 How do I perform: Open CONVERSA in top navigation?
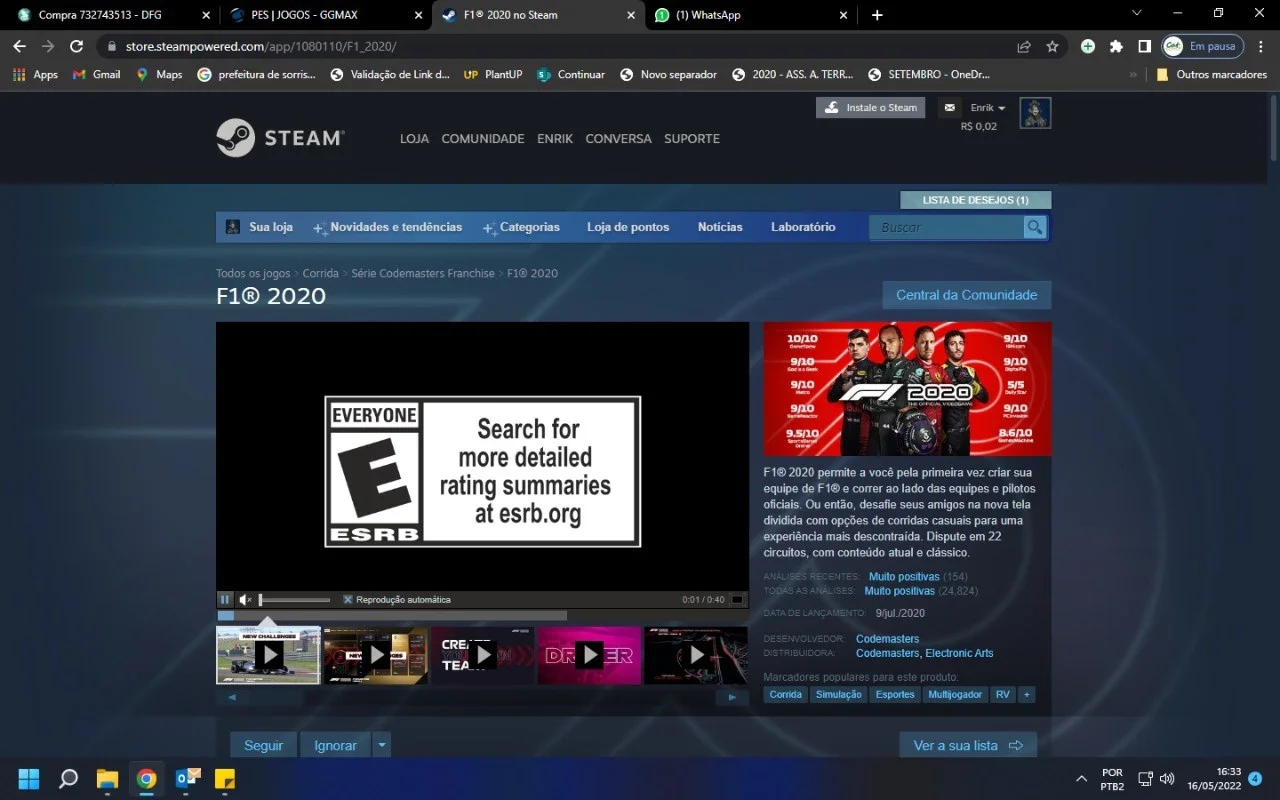[x=618, y=139]
